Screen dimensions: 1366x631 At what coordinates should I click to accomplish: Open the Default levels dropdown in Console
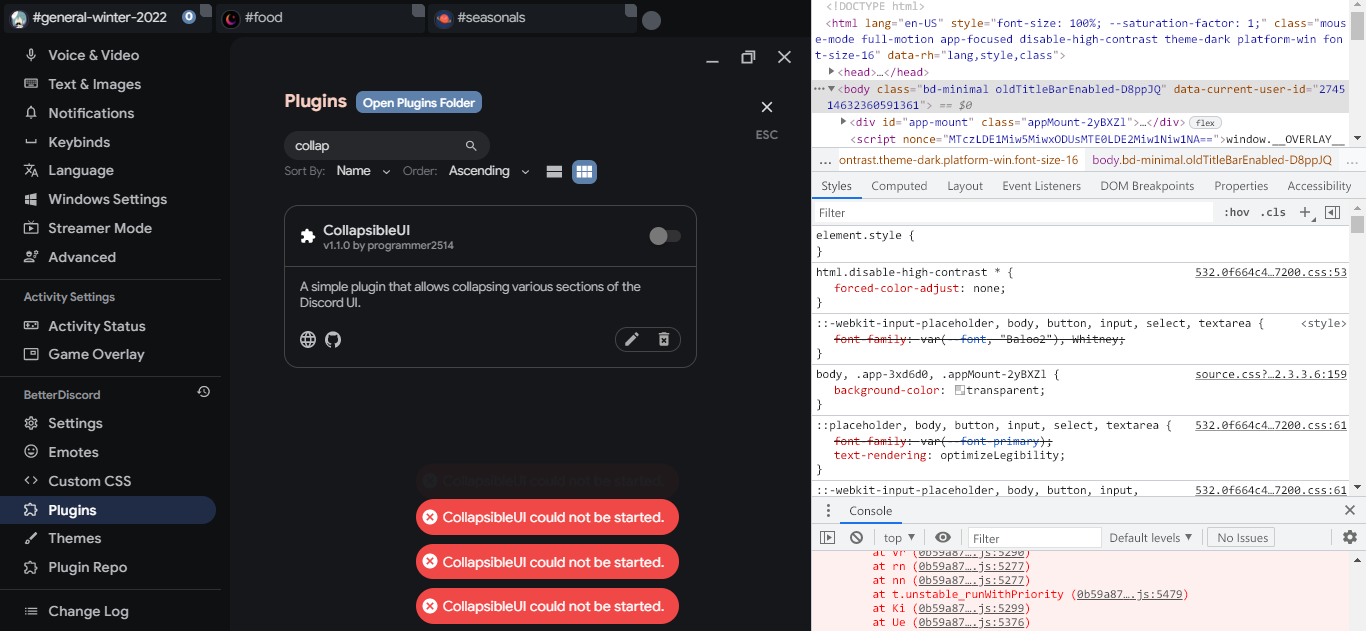(x=1150, y=537)
